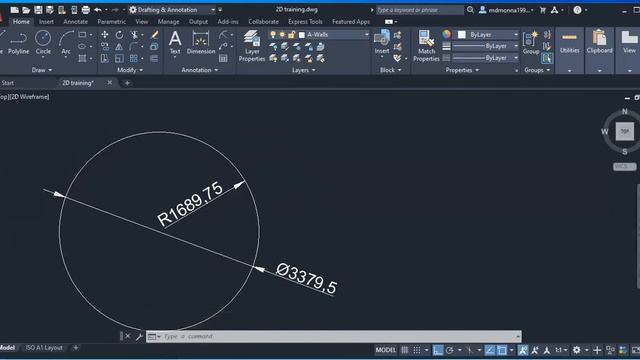Open the annotation scale 1:1 dropdown
The image size is (640, 360).
pos(561,350)
